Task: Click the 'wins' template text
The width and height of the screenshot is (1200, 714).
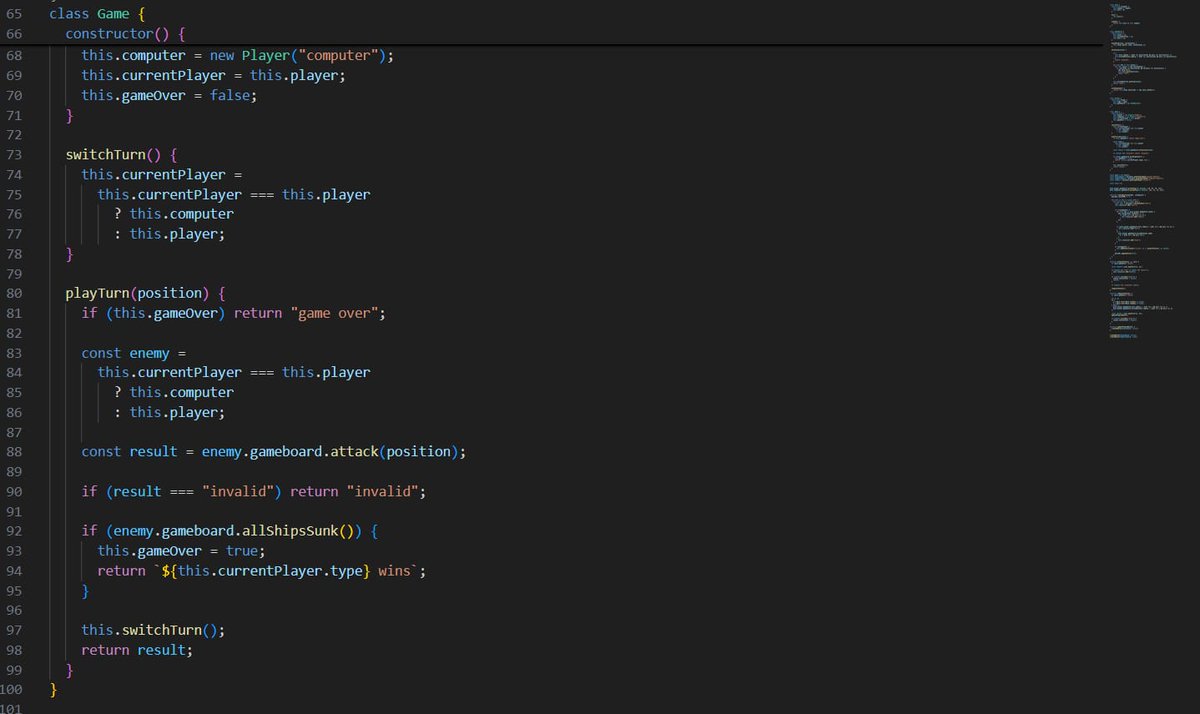Action: pyautogui.click(x=394, y=570)
